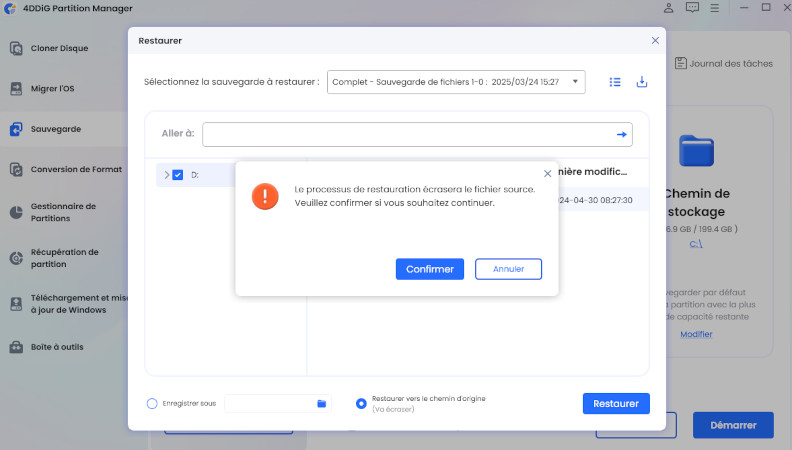The height and width of the screenshot is (450, 792).
Task: Click the go arrow in Aller à field
Action: 622,134
